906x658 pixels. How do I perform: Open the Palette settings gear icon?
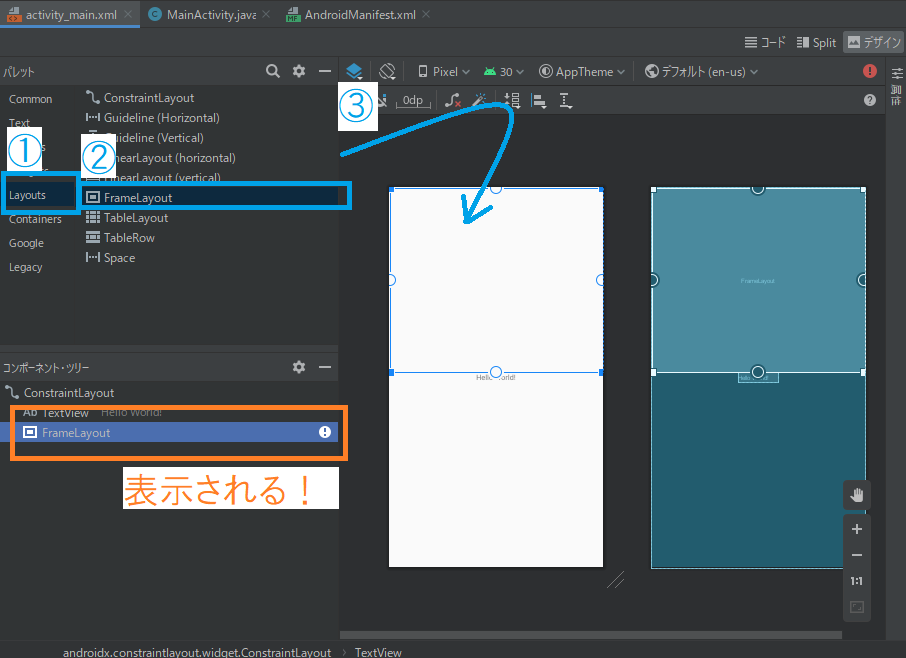(298, 71)
